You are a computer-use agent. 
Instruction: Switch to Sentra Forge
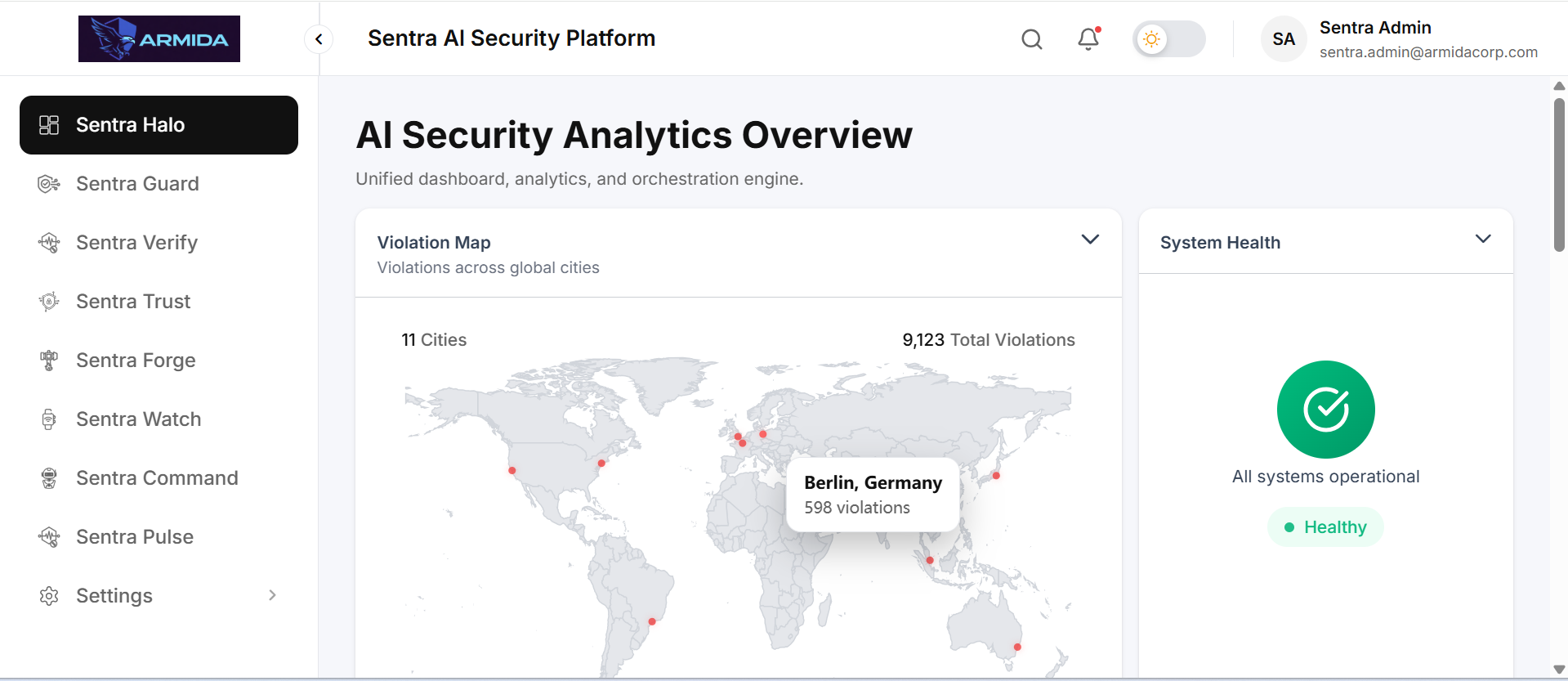click(159, 361)
